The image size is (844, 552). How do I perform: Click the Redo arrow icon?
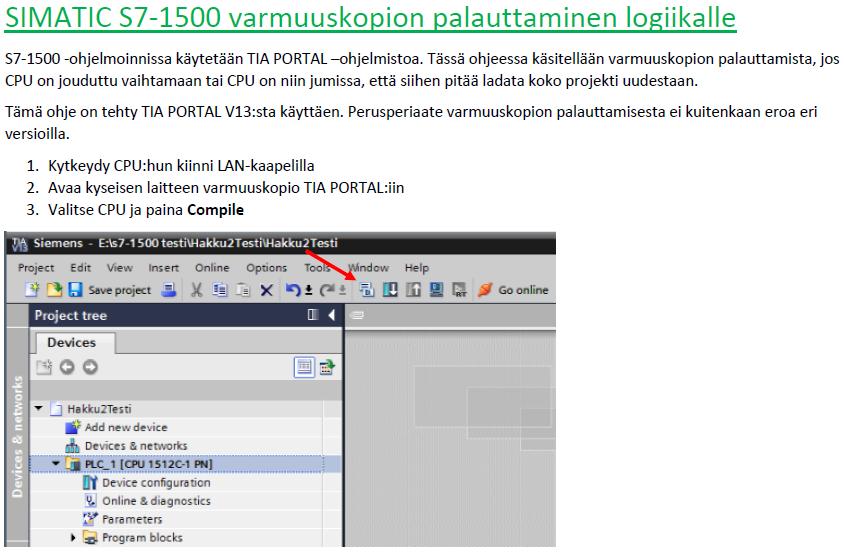point(327,290)
